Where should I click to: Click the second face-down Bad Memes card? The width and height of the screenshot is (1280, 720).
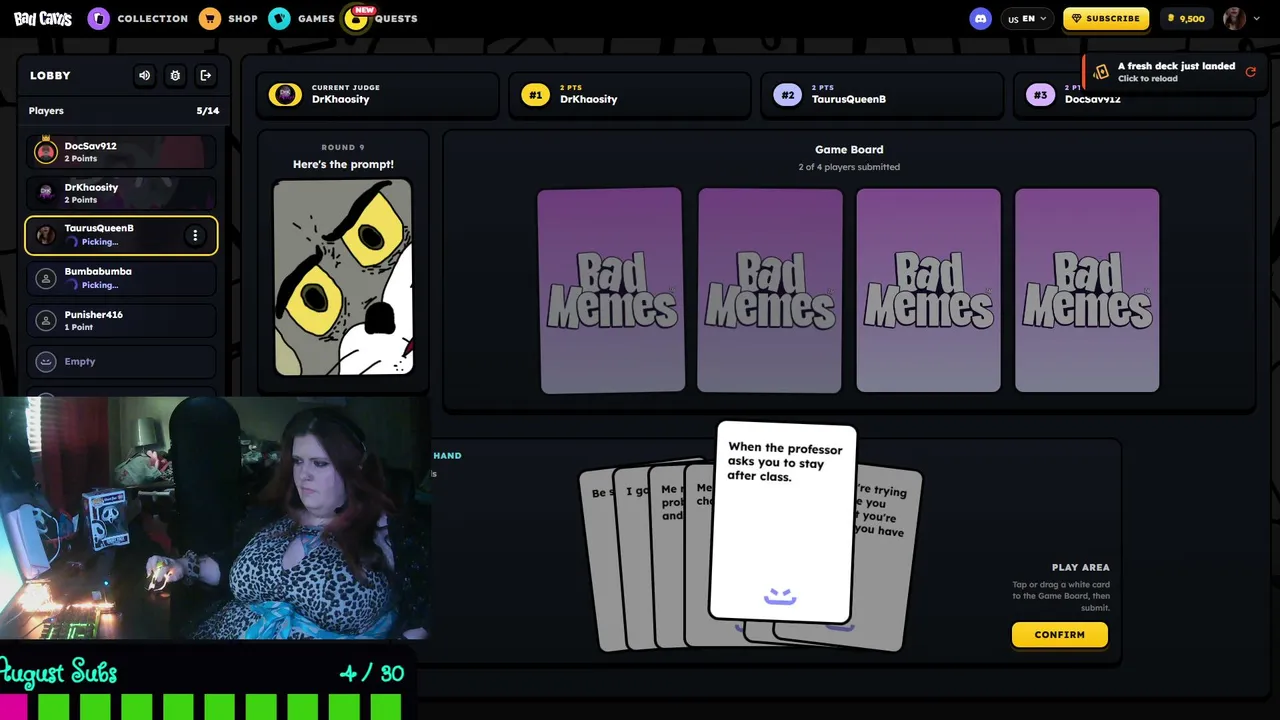[769, 290]
